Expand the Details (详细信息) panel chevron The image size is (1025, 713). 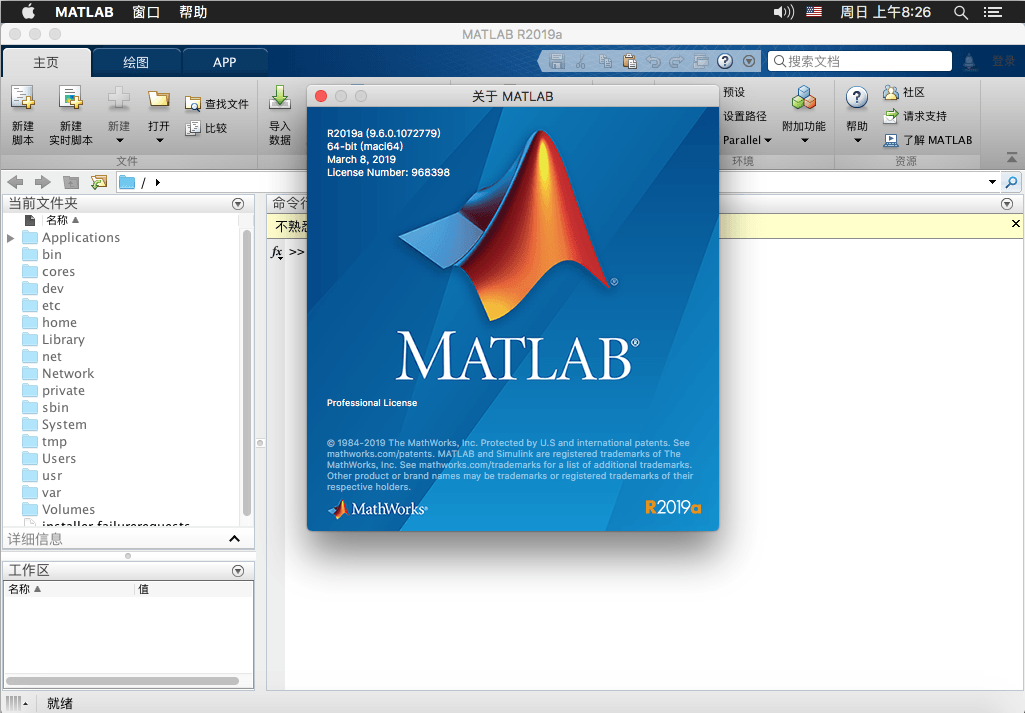click(x=234, y=539)
